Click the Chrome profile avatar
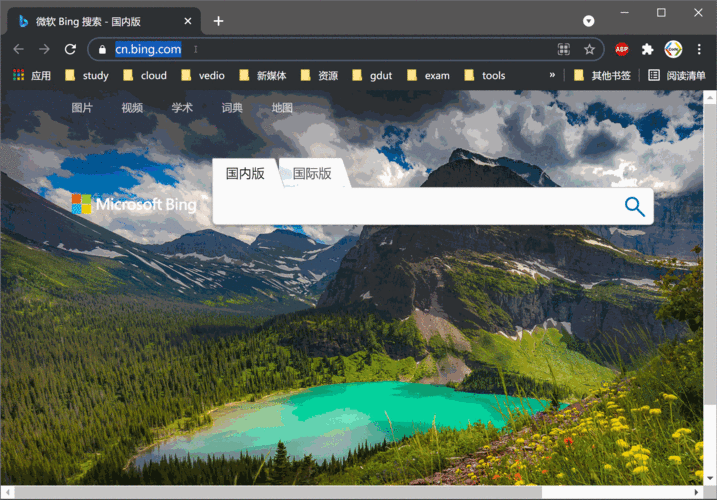This screenshot has height=500, width=717. [673, 49]
